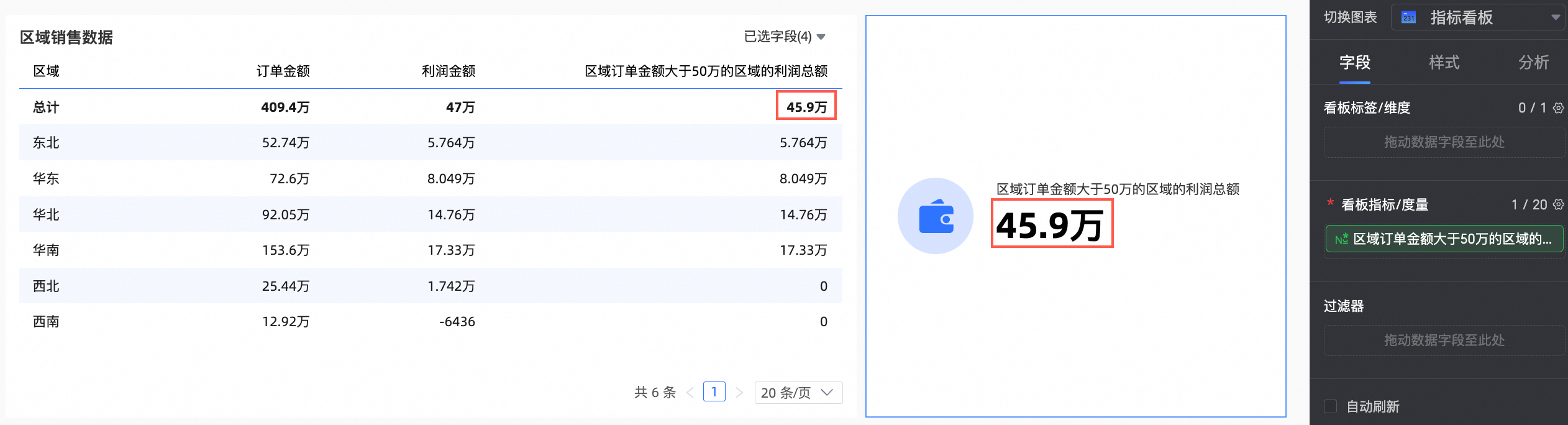1568x425 pixels.
Task: Click the 总计 row label
Action: 46,107
